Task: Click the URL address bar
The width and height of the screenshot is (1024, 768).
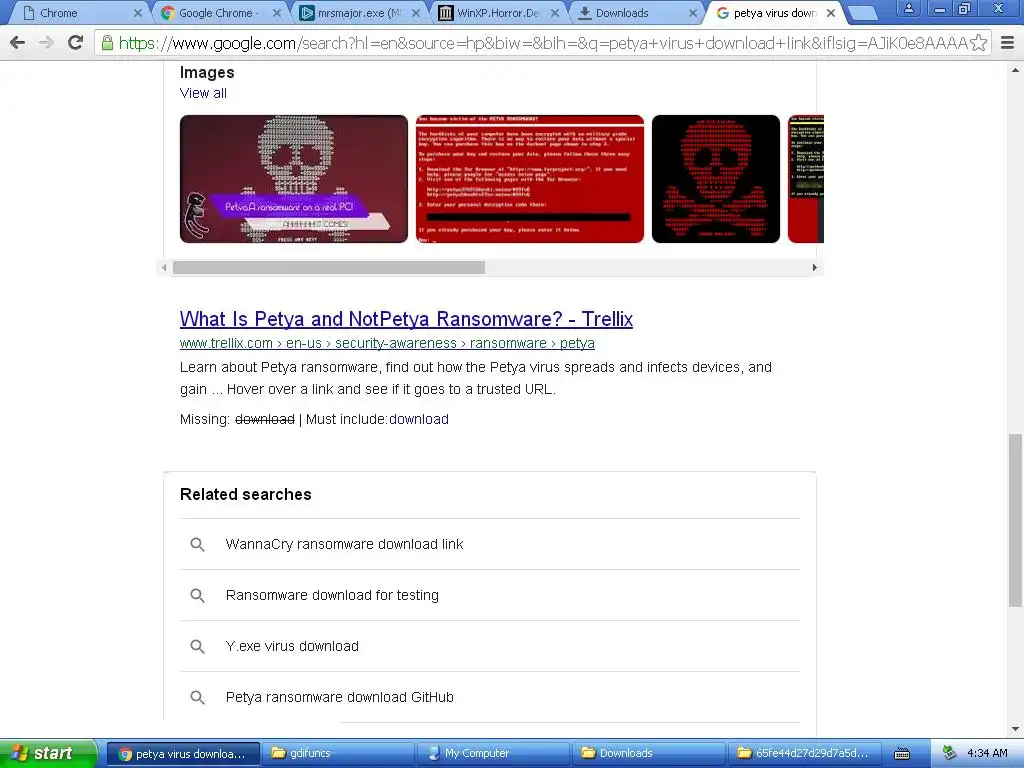Action: (543, 43)
